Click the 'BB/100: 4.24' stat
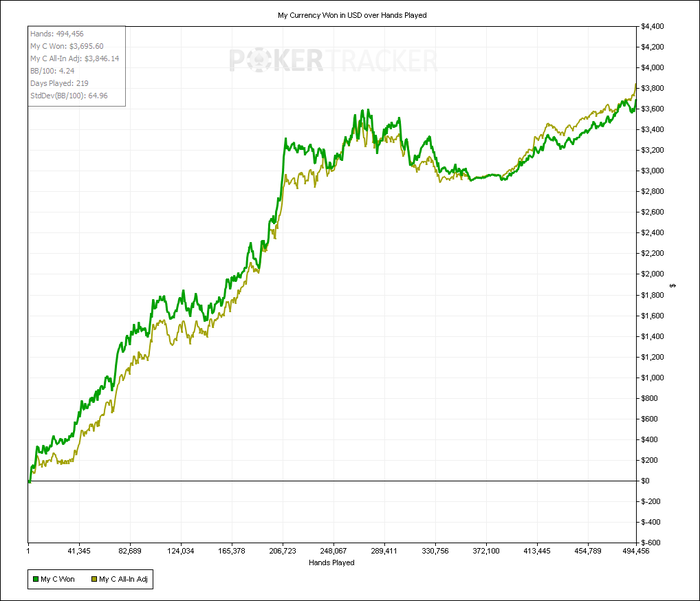 pos(52,71)
